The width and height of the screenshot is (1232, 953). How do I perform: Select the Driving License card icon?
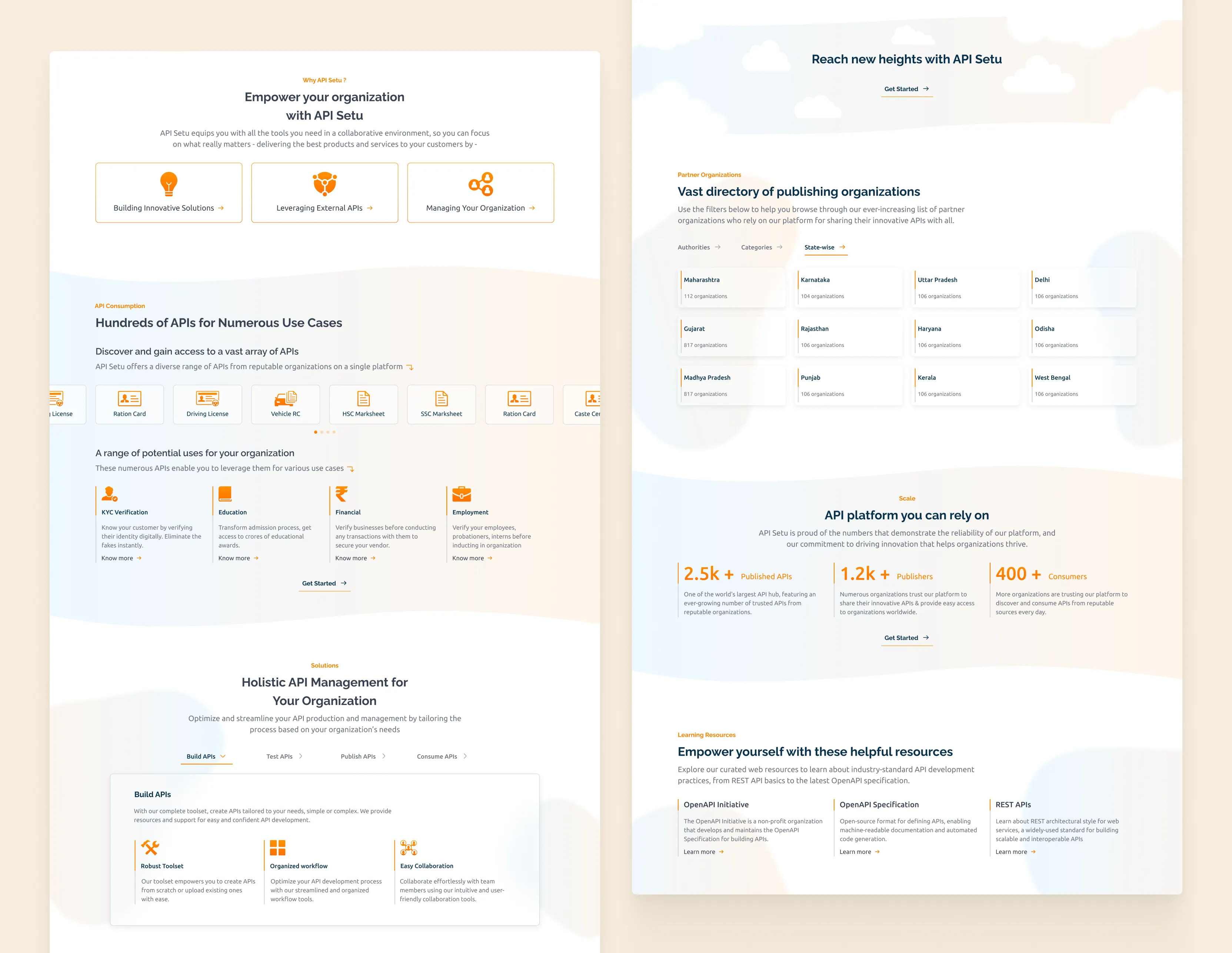point(207,399)
